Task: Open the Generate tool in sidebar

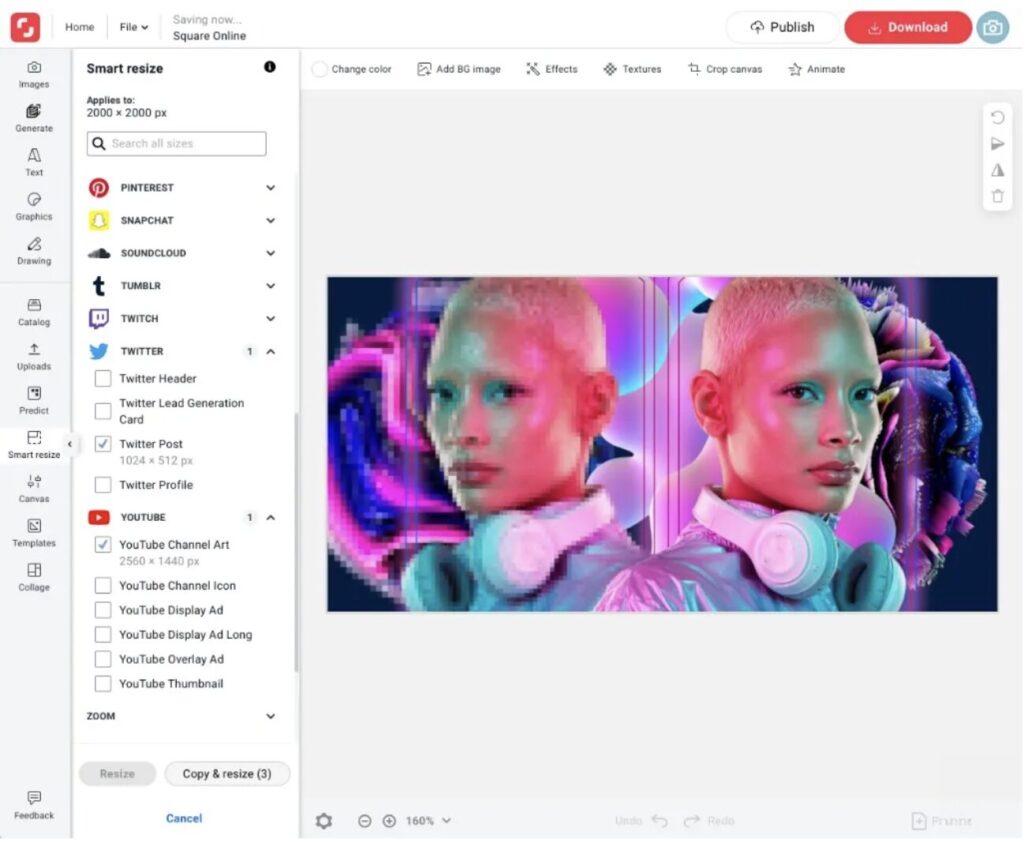Action: [34, 118]
